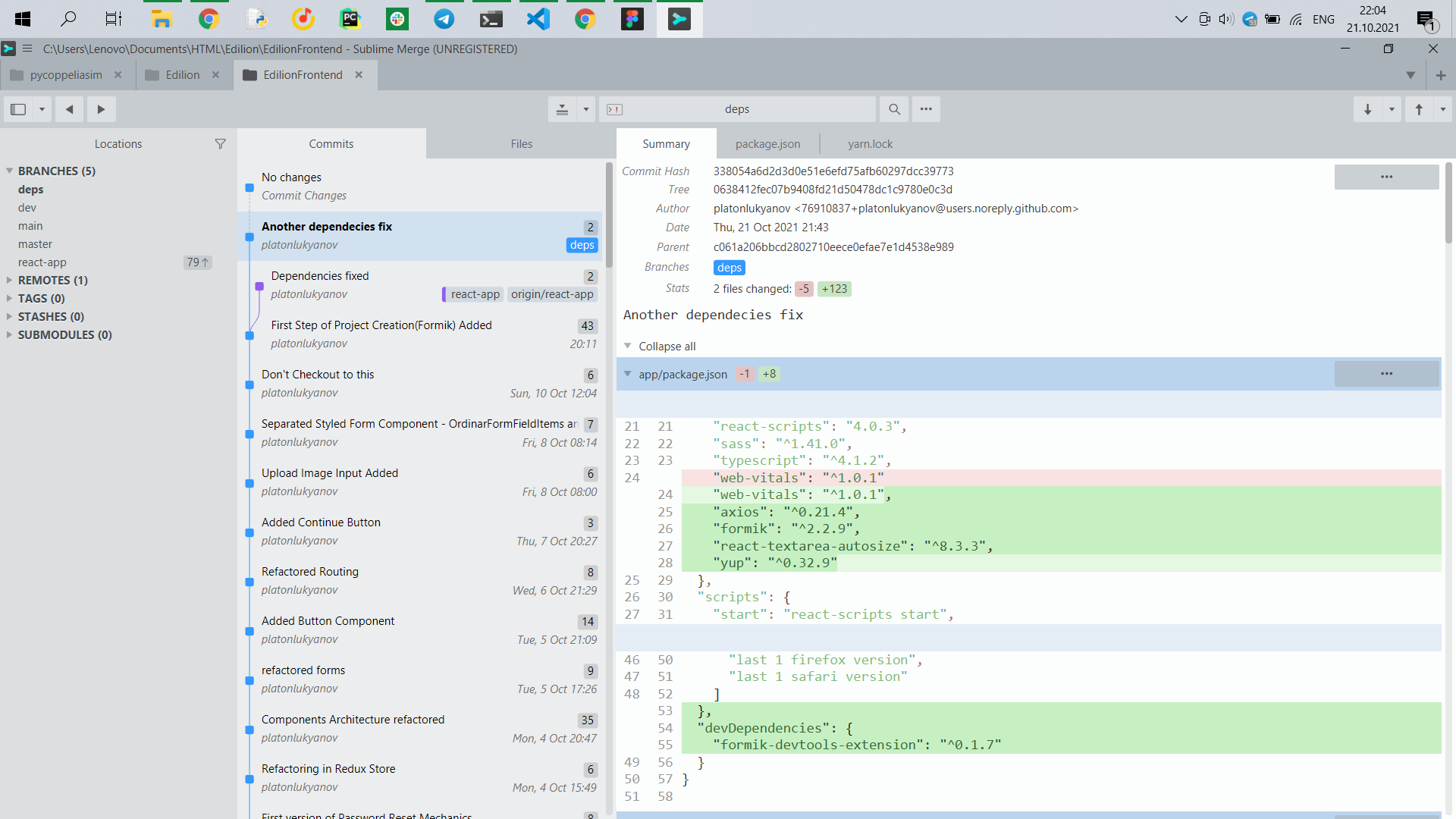
Task: Click the Locations filter funnel icon
Action: 220,144
